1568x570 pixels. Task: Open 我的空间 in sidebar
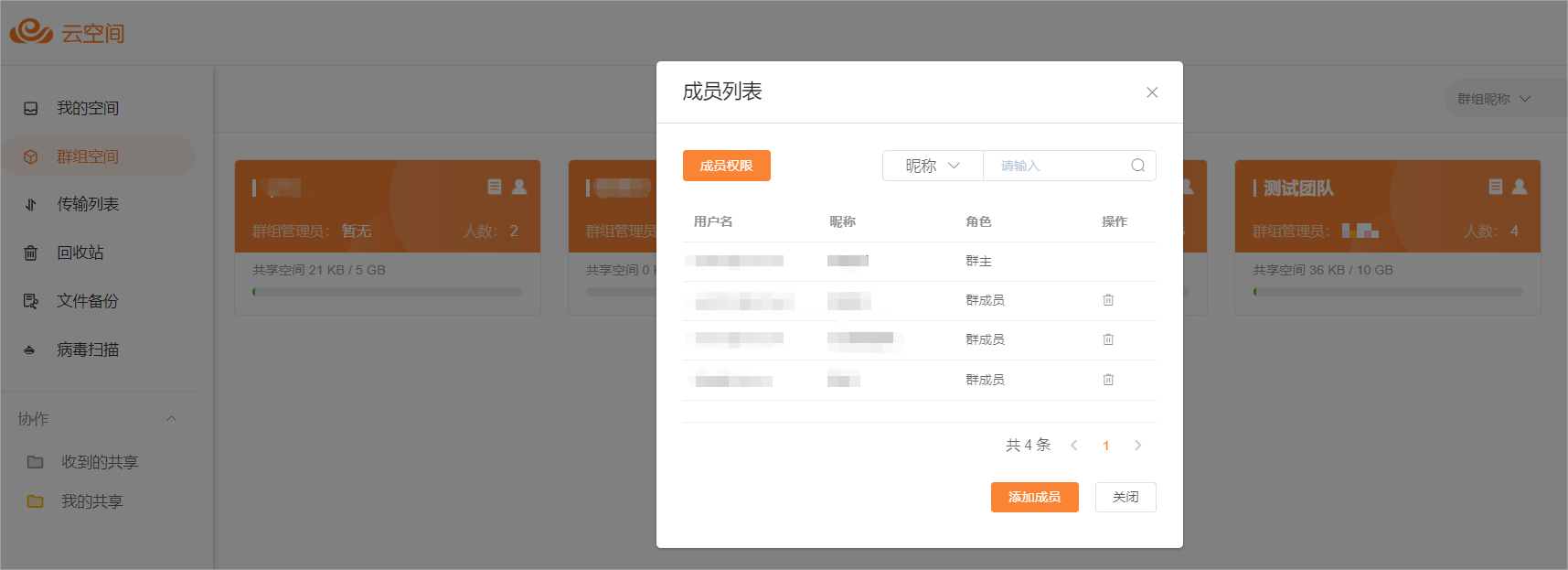click(87, 108)
